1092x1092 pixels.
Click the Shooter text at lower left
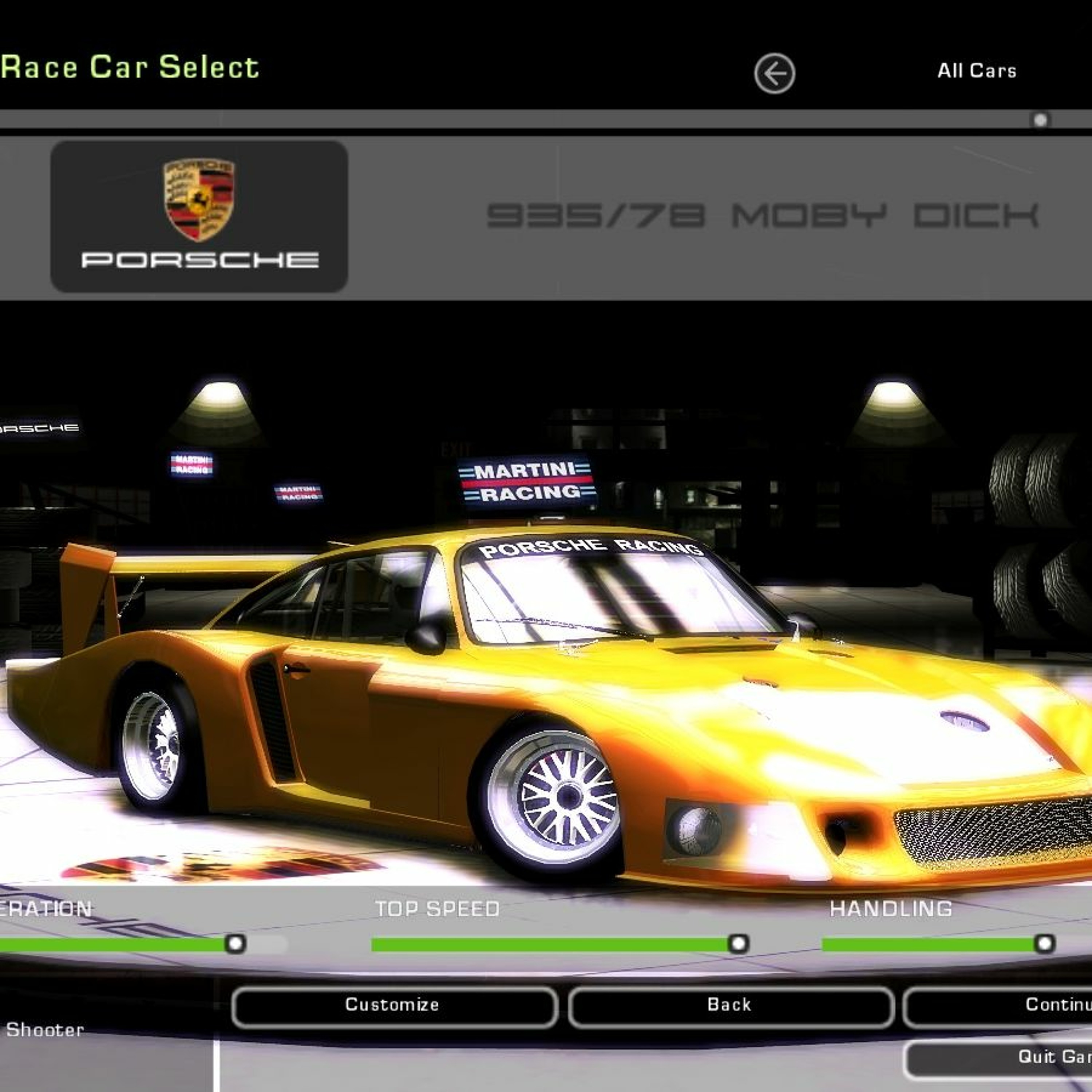tap(45, 1030)
